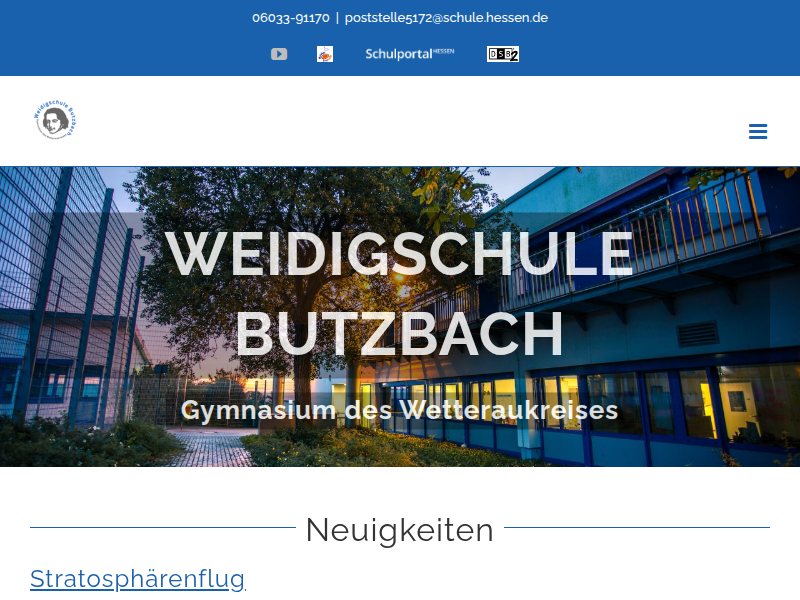Email poststelle5172@schule.hessen.de
This screenshot has height=600, width=800.
446,18
